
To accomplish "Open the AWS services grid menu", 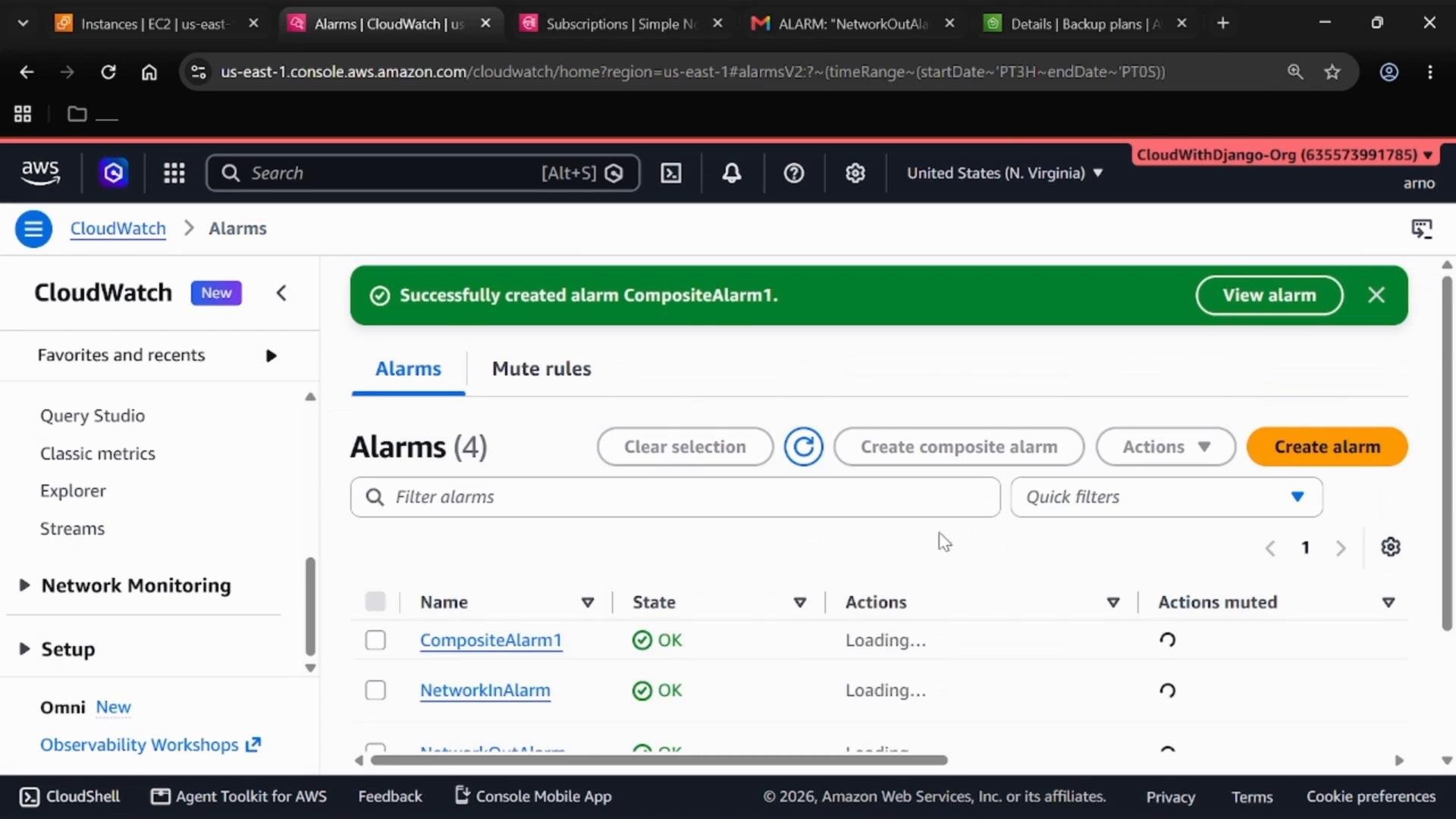I will 174,173.
